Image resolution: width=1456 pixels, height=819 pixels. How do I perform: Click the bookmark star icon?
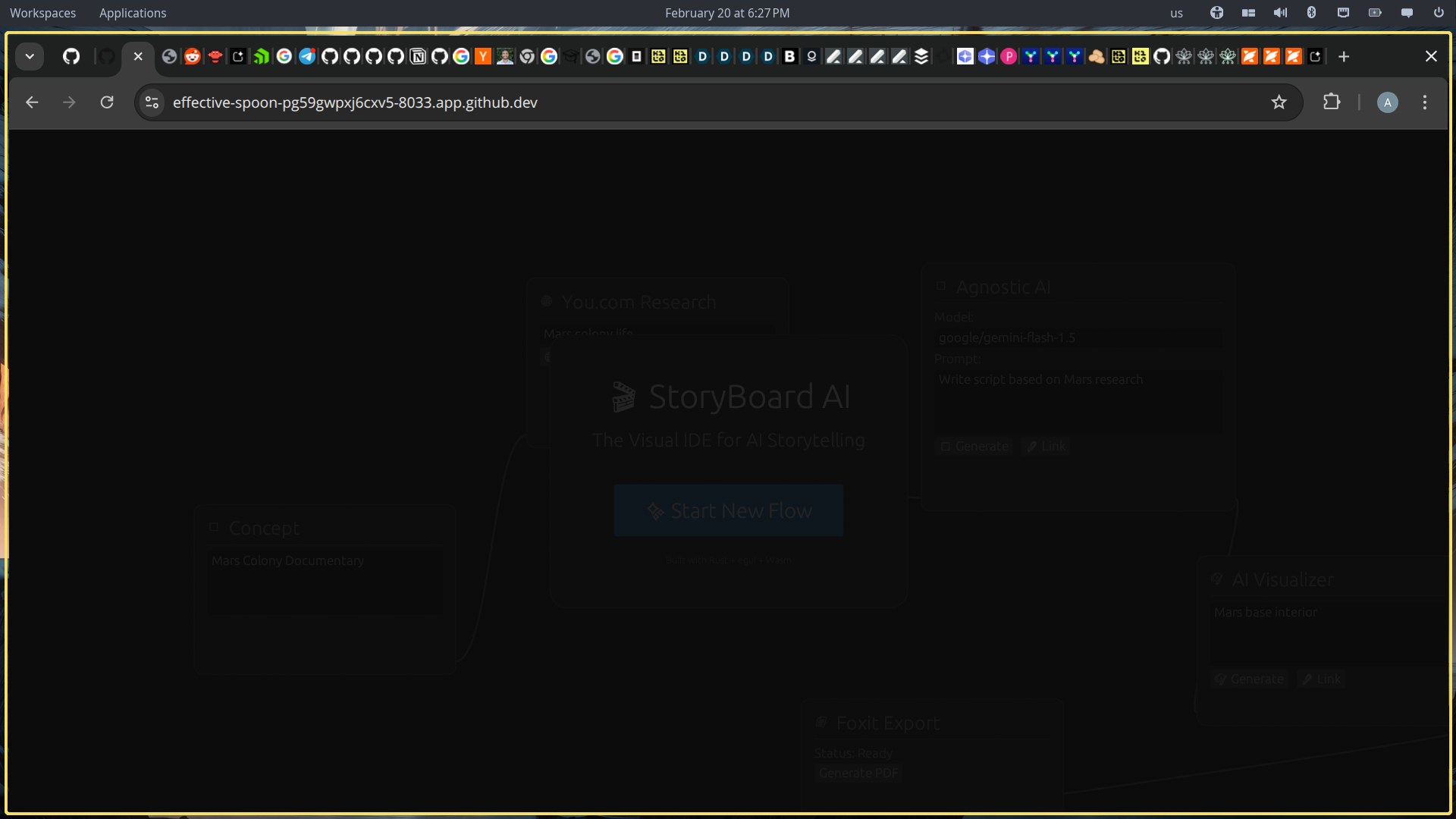click(x=1279, y=102)
